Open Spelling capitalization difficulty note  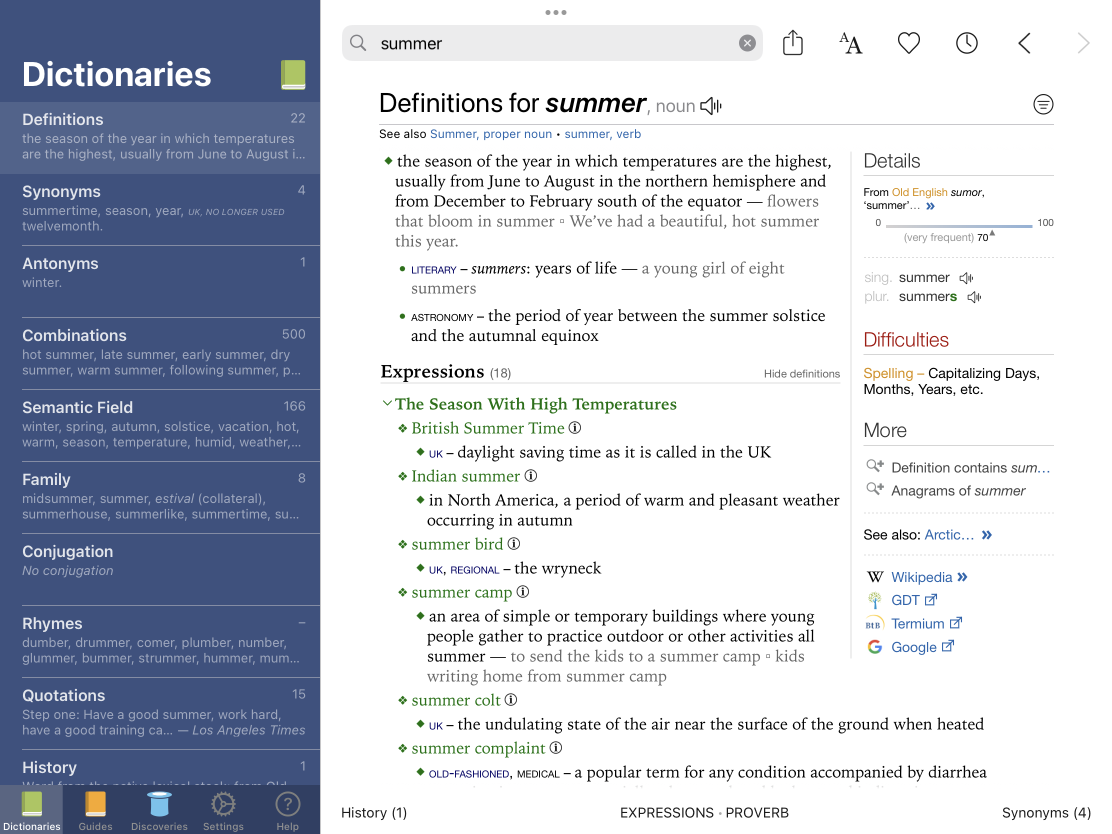952,381
